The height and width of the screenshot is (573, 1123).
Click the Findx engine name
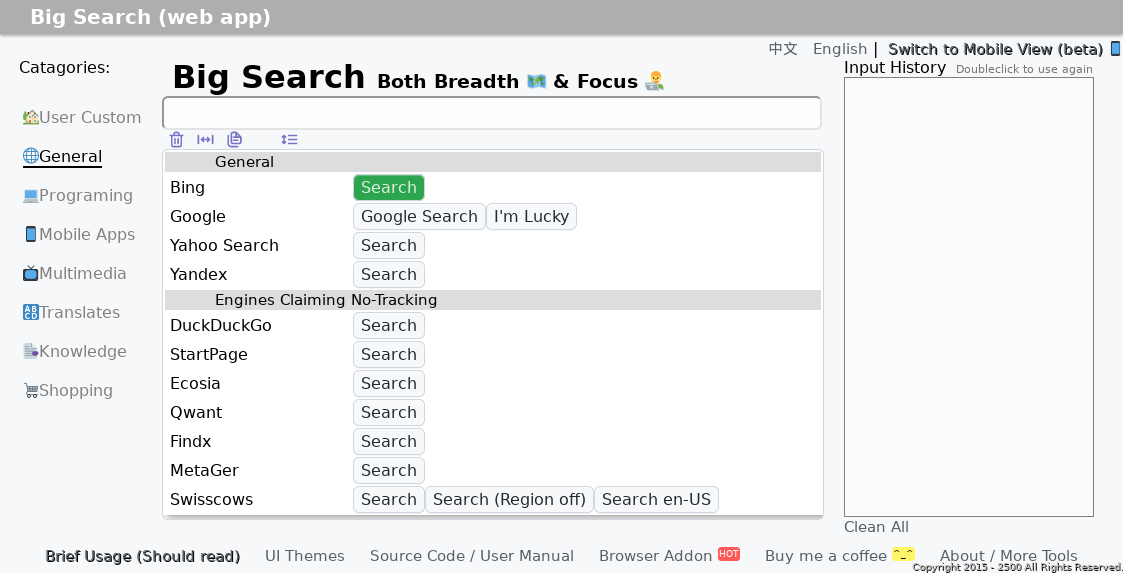click(x=191, y=441)
